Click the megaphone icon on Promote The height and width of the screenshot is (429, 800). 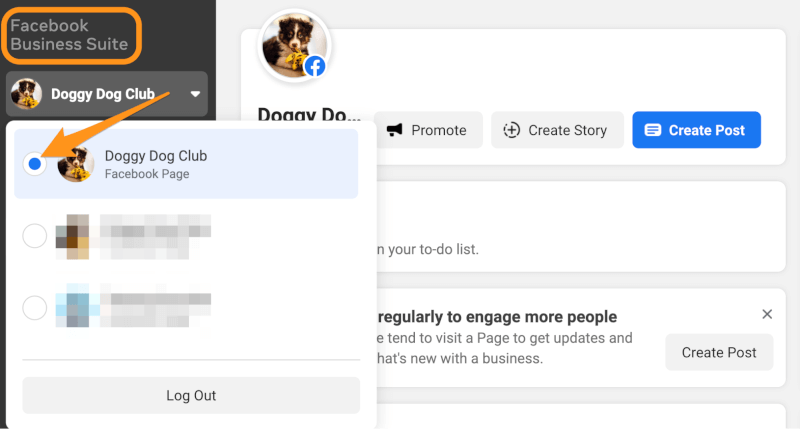[x=394, y=130]
